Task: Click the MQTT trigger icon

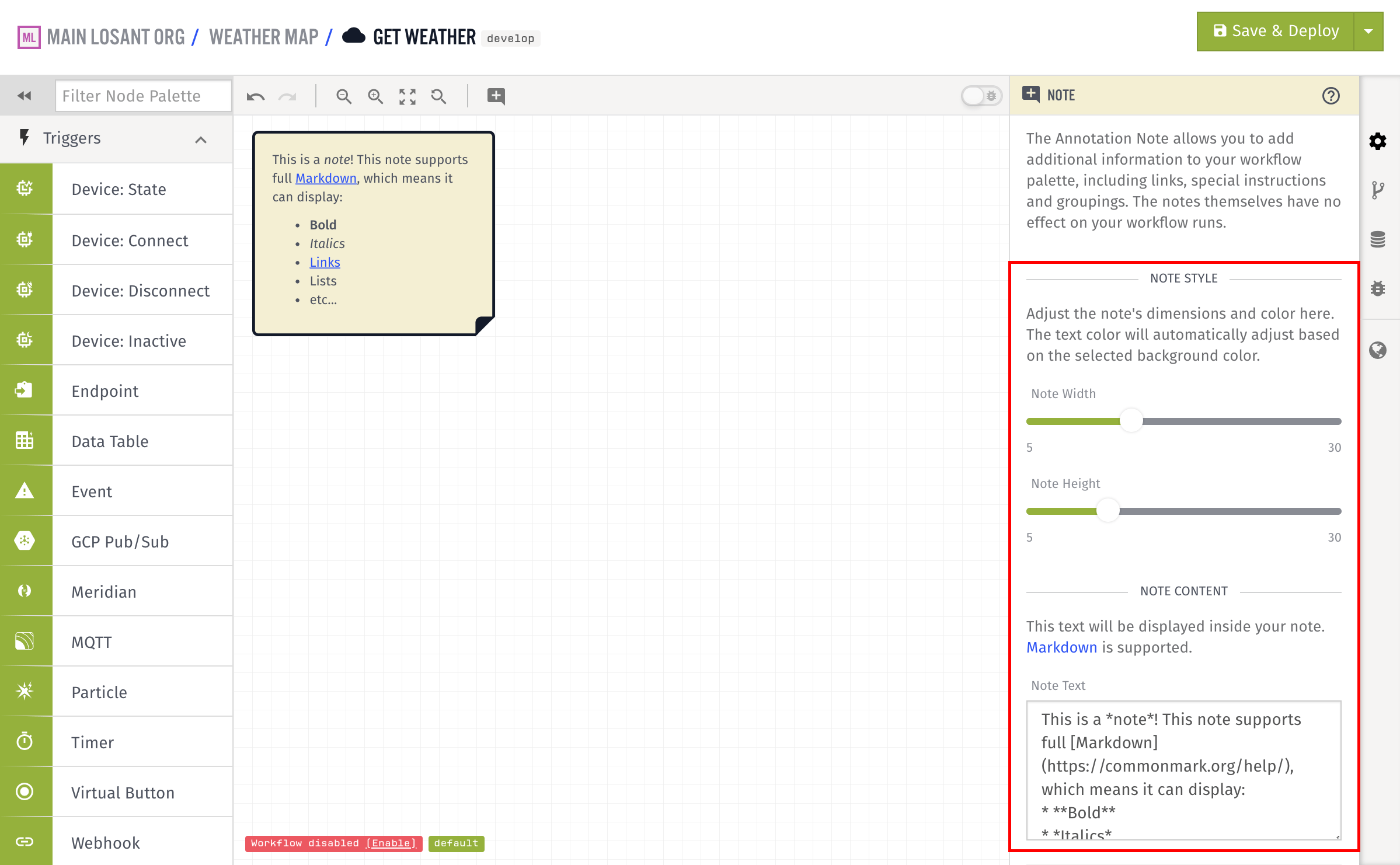Action: coord(26,641)
